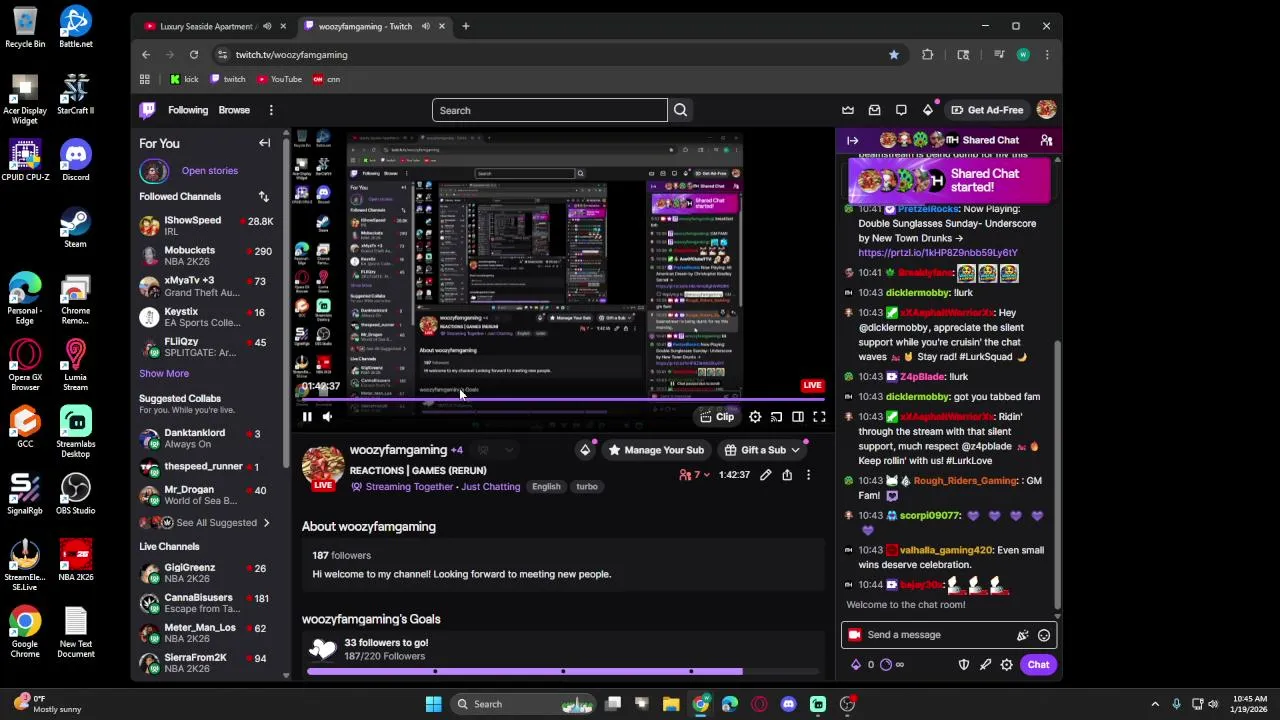Open IShowSpeed followed channel
The width and height of the screenshot is (1280, 720).
(x=206, y=226)
